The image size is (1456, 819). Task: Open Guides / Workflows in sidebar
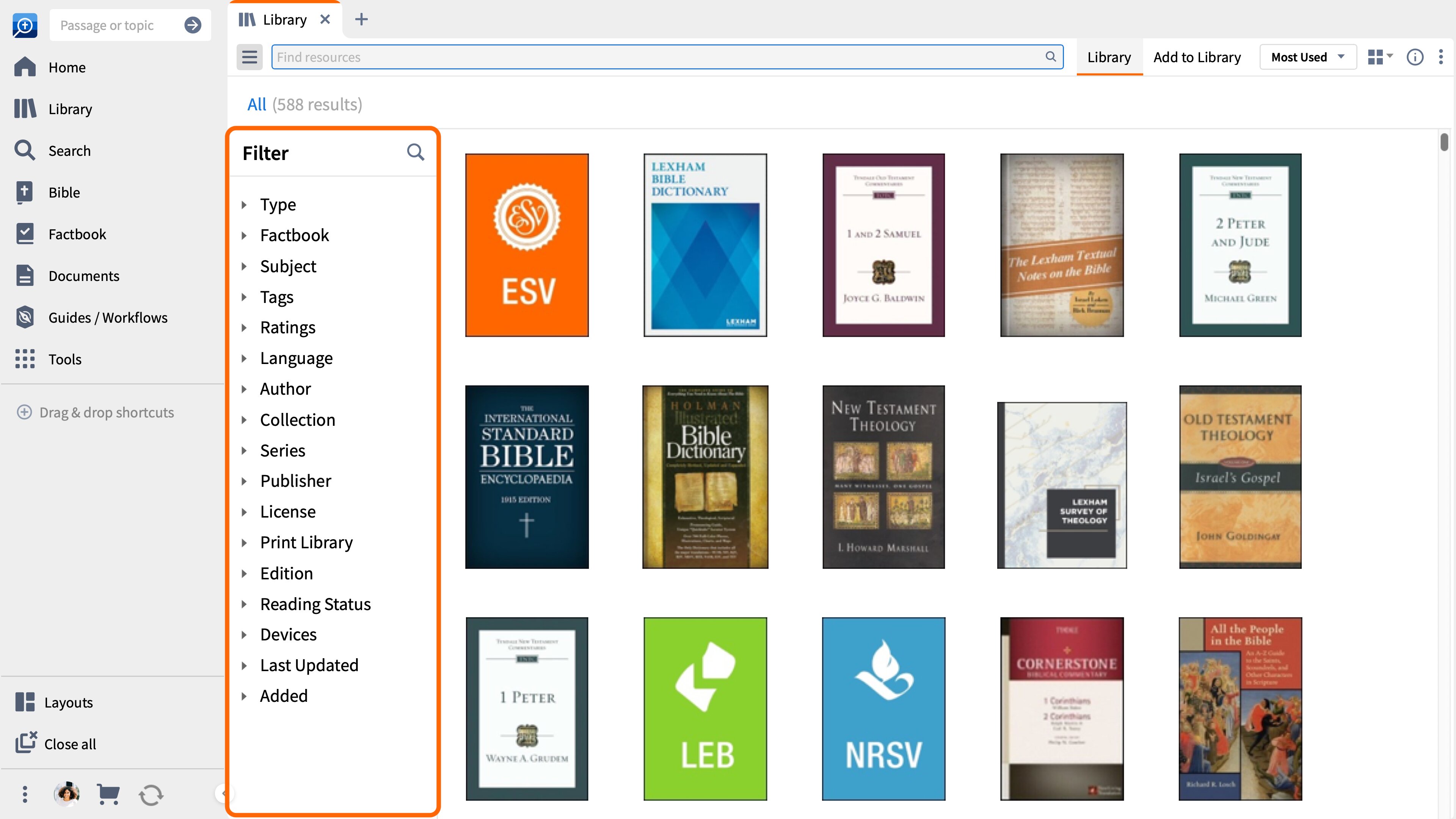click(91, 317)
